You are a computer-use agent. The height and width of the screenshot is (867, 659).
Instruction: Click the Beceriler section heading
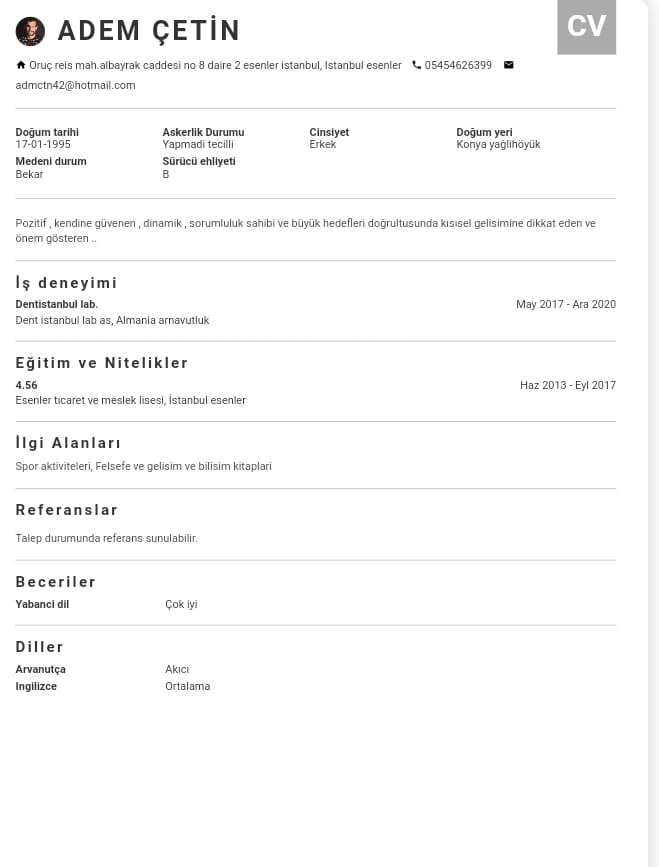56,582
